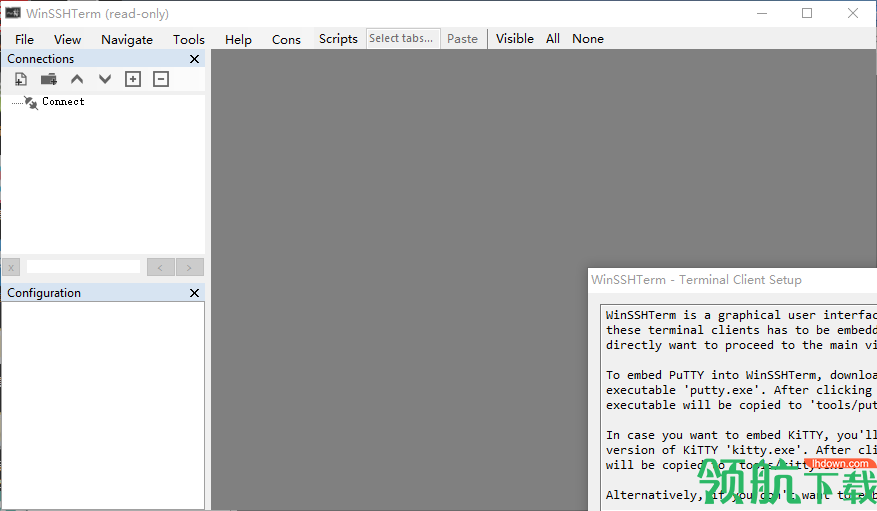Open the Tools menu
The image size is (877, 511).
pyautogui.click(x=188, y=39)
